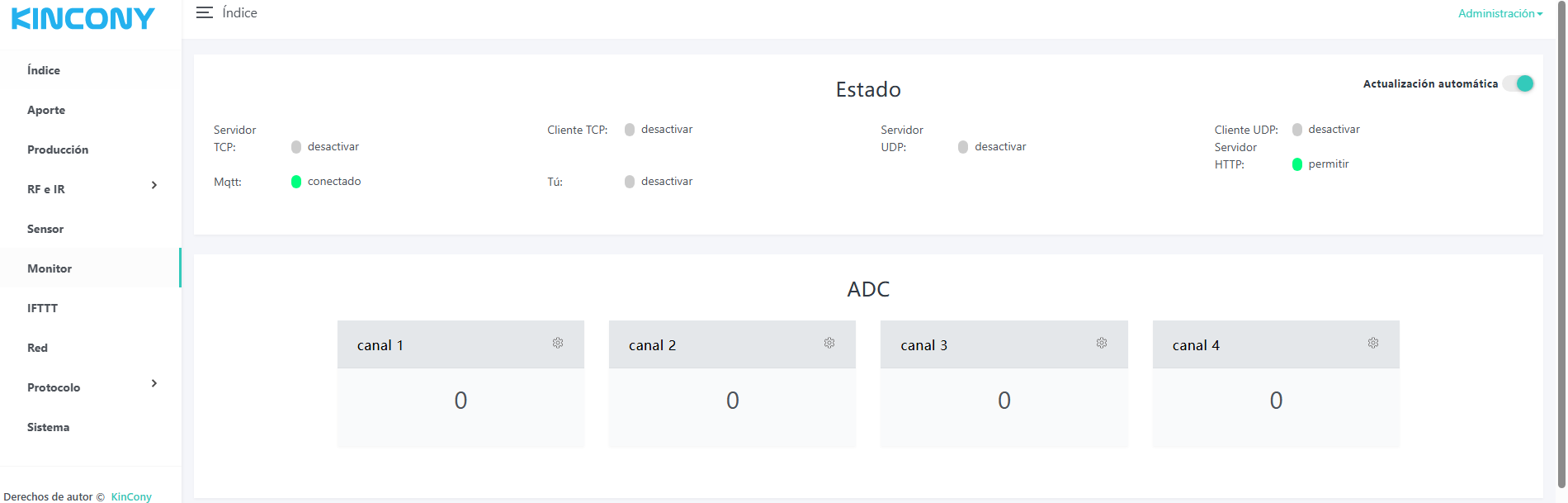
Task: Click the green Mqtt status indicator
Action: [296, 182]
